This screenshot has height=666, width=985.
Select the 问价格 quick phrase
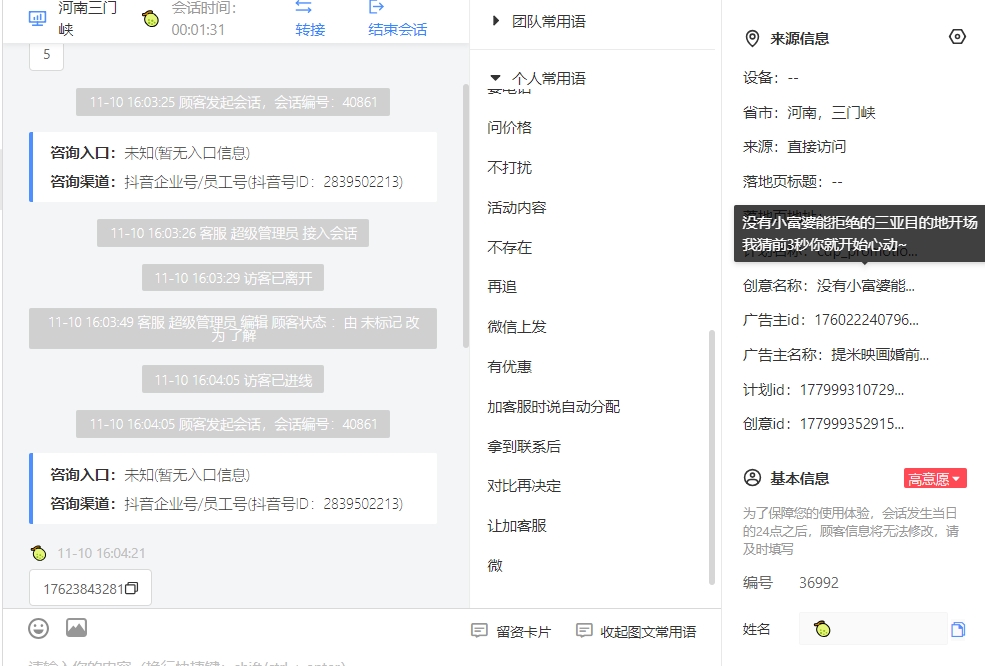(x=509, y=128)
